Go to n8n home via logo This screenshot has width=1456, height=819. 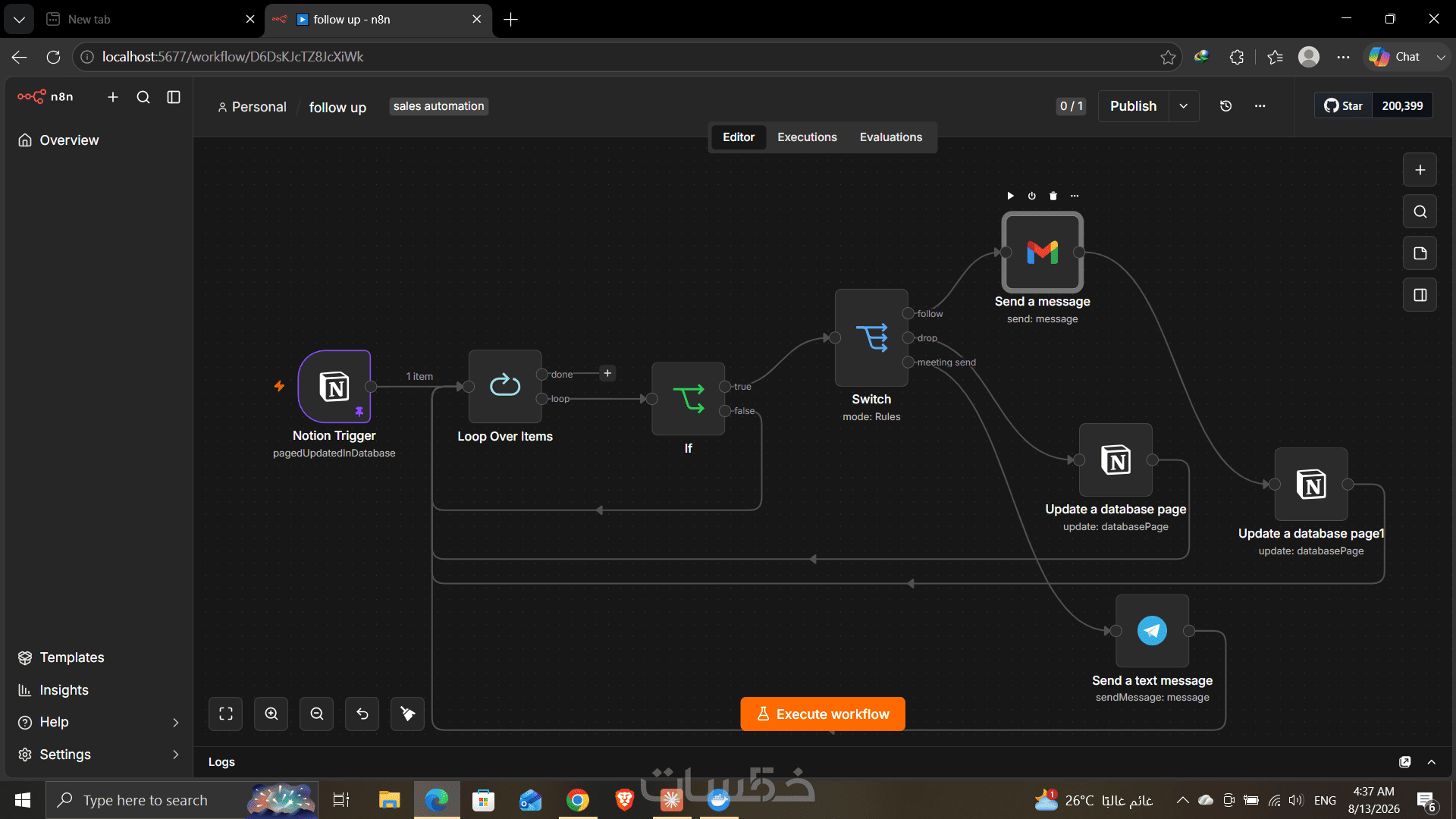pyautogui.click(x=45, y=96)
